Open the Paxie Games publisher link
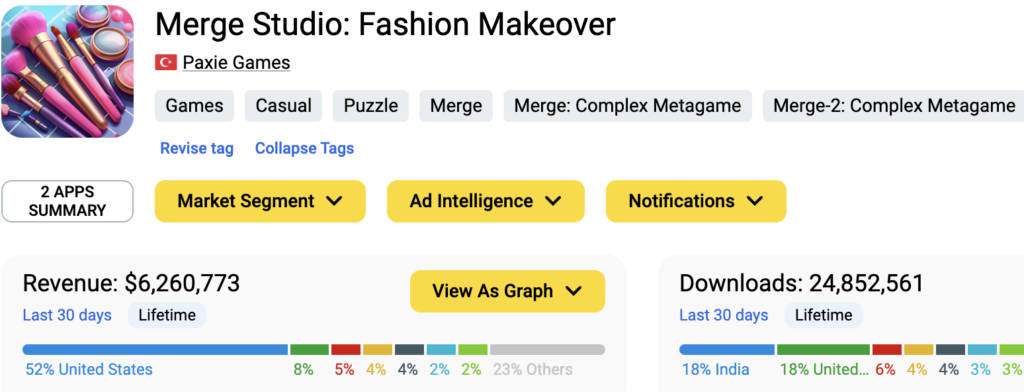Image resolution: width=1024 pixels, height=392 pixels. tap(236, 63)
